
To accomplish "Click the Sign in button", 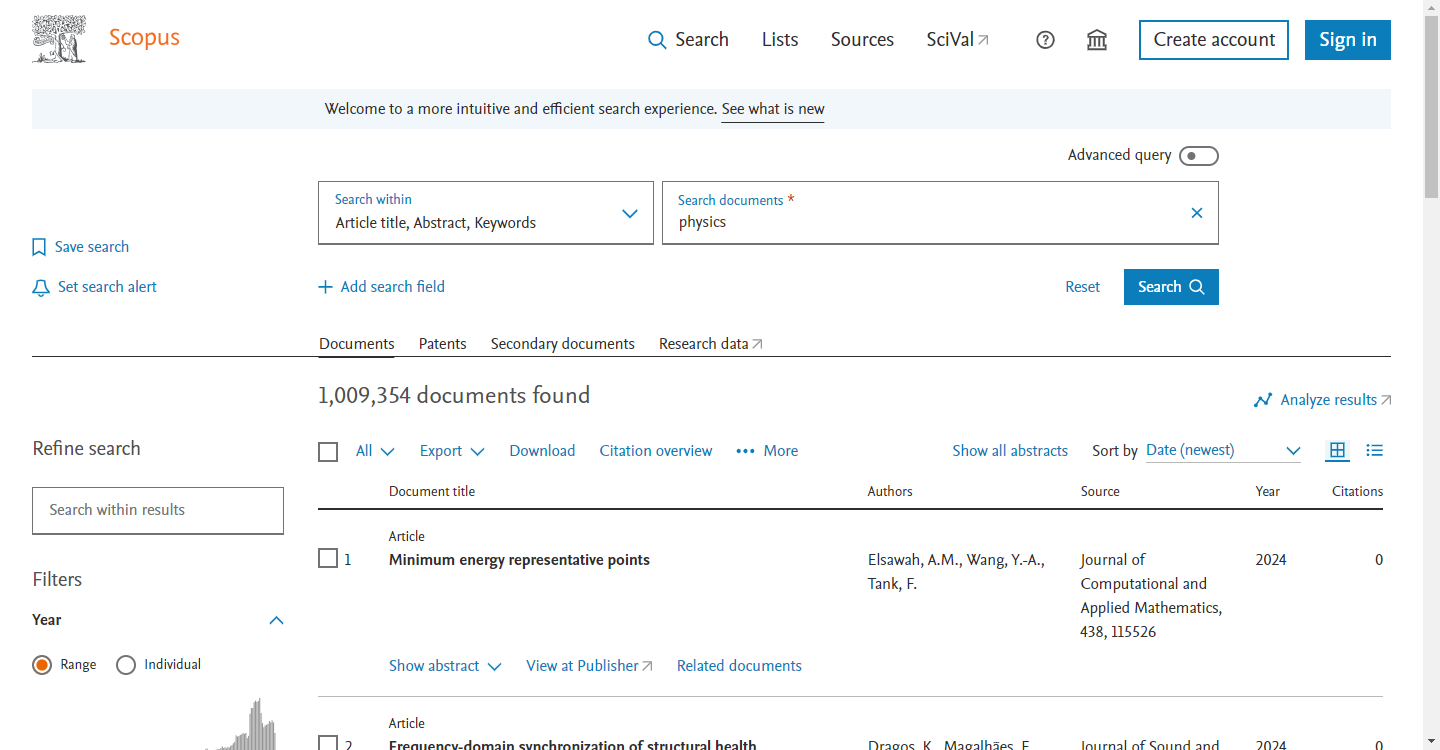I will click(1348, 40).
